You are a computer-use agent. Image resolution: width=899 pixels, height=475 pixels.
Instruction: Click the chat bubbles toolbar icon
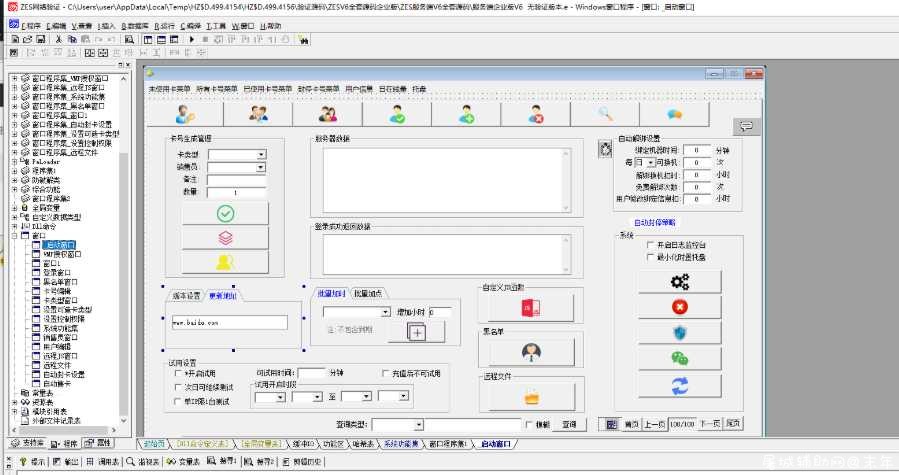[x=674, y=114]
